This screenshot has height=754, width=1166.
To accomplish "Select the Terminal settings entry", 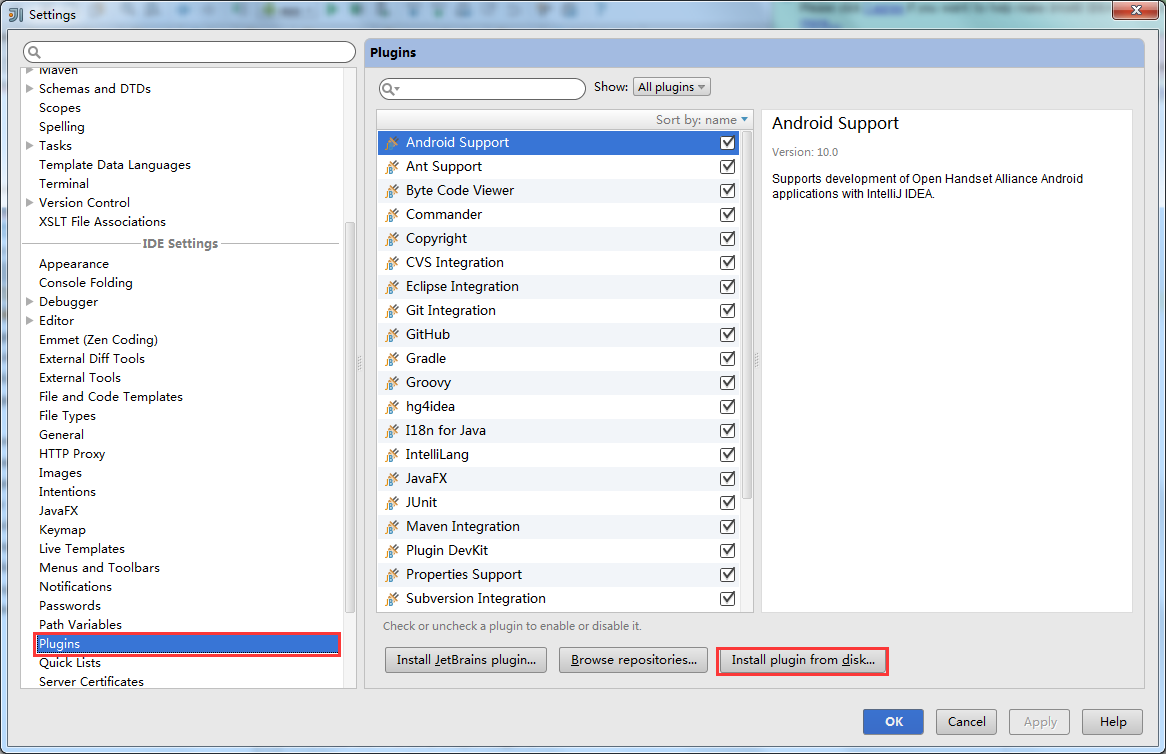I will point(64,184).
